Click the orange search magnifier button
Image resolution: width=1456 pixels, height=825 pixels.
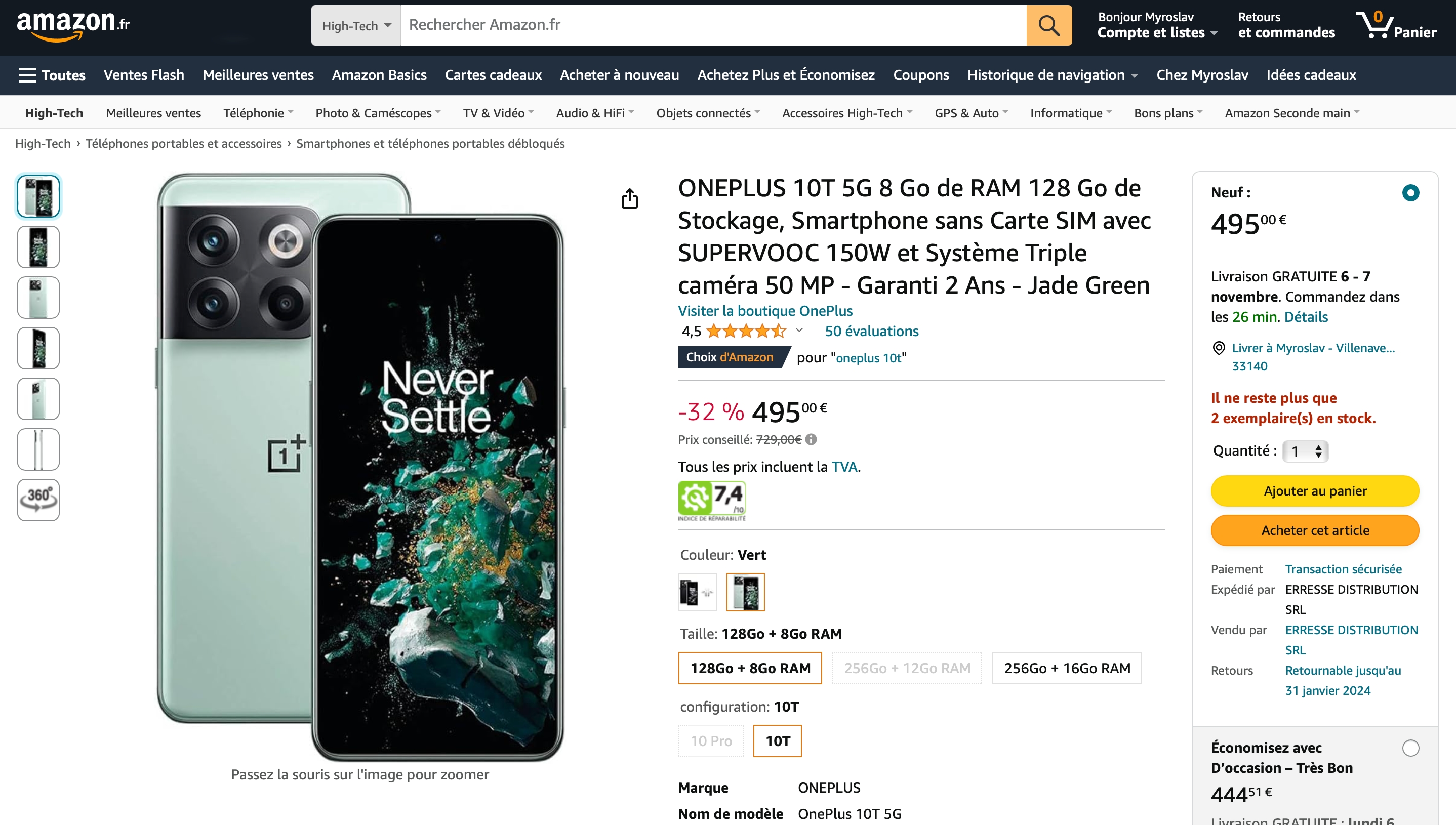[x=1048, y=25]
